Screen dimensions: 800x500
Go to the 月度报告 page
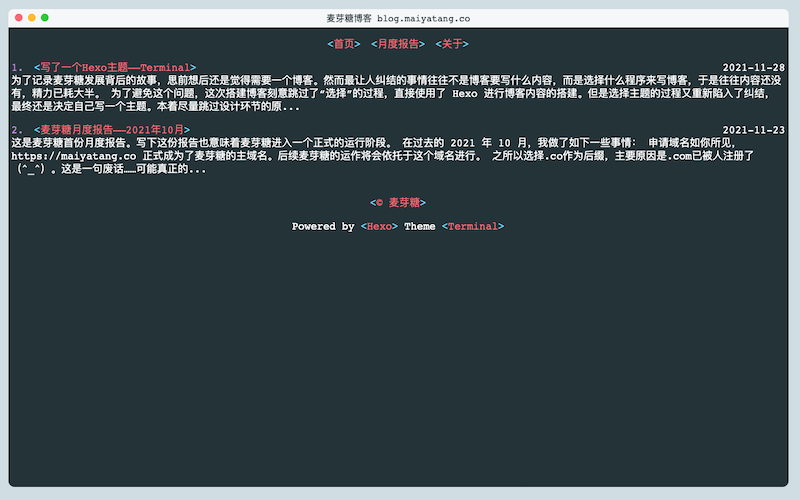[x=398, y=44]
